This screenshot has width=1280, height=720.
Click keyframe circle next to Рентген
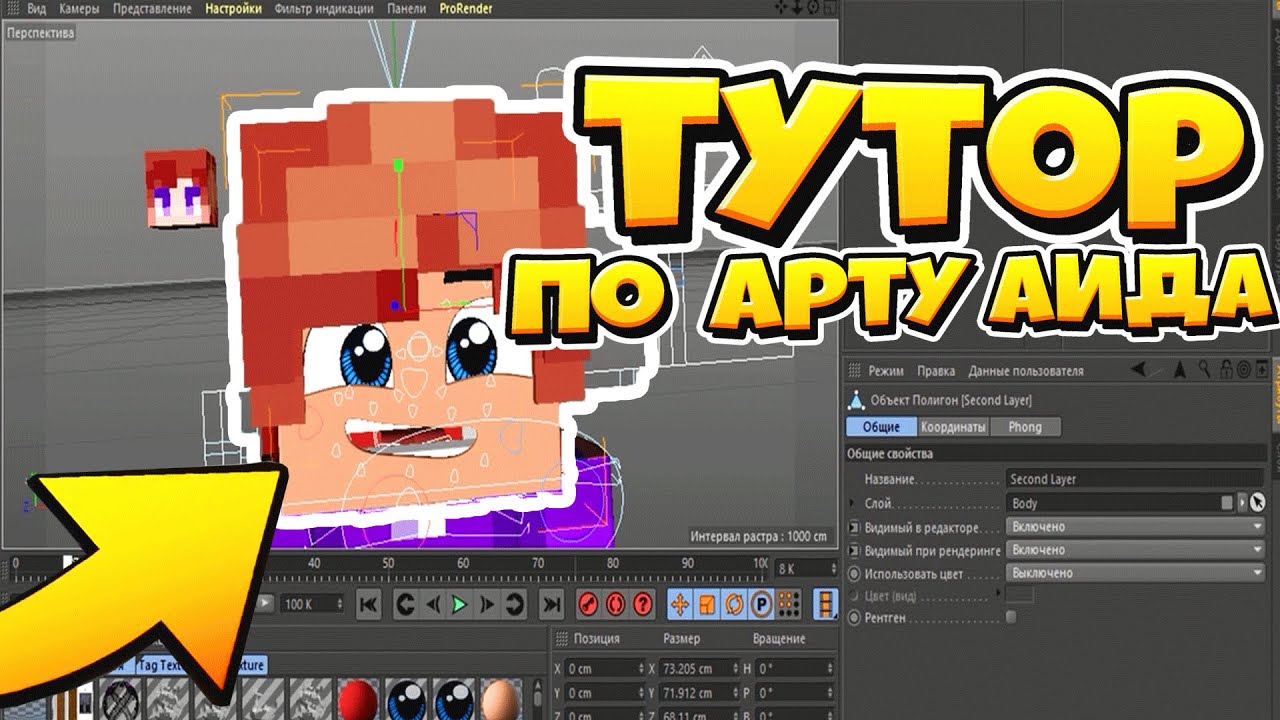point(854,619)
